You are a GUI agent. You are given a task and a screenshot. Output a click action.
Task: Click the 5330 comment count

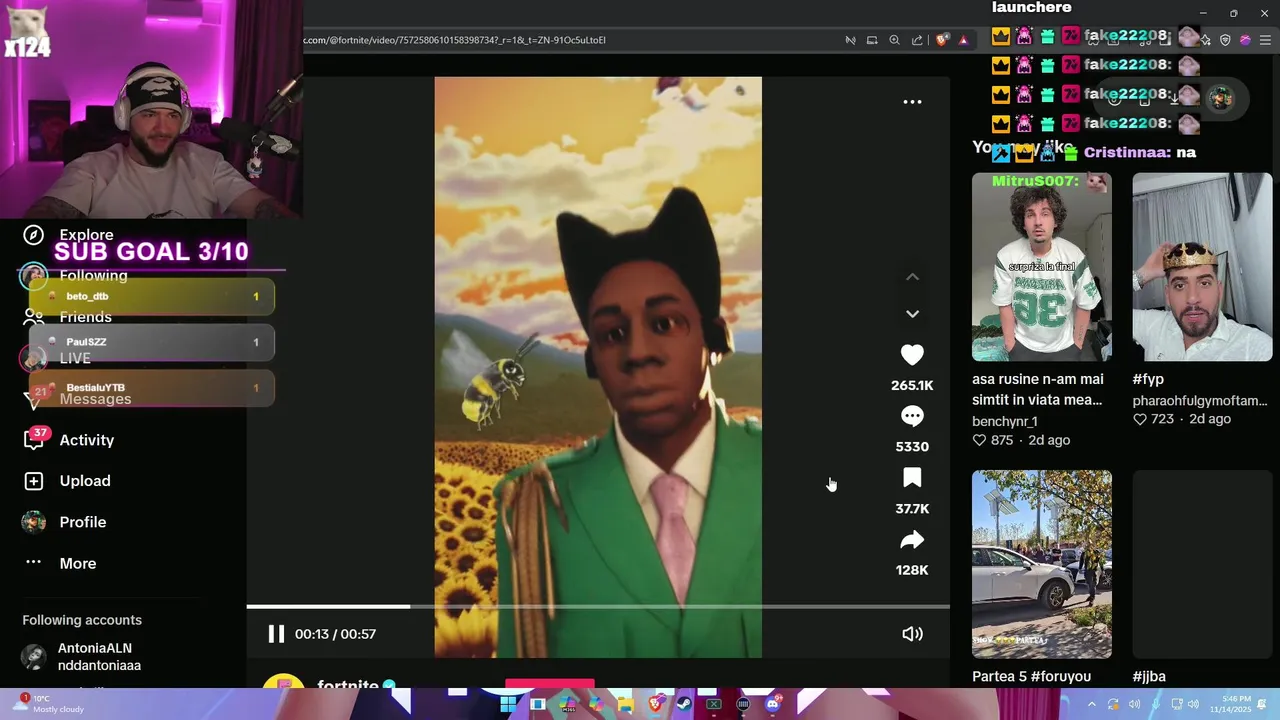(912, 447)
